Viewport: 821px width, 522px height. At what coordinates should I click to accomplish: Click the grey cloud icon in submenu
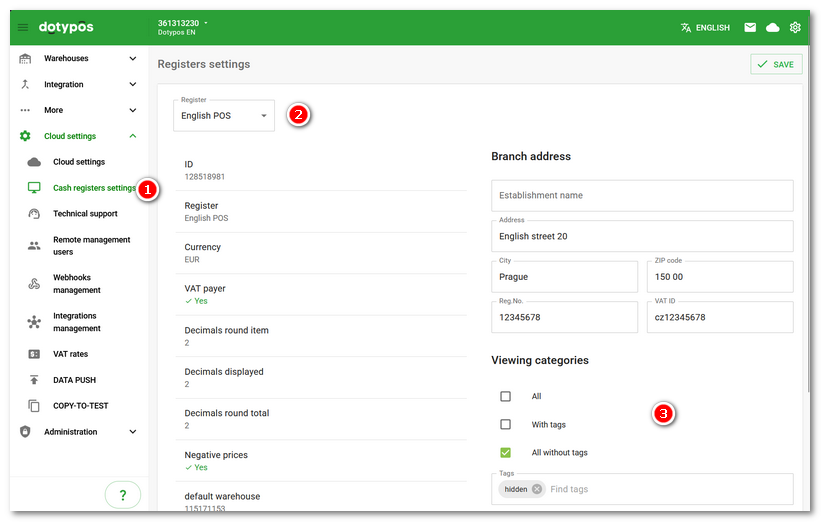click(x=34, y=162)
